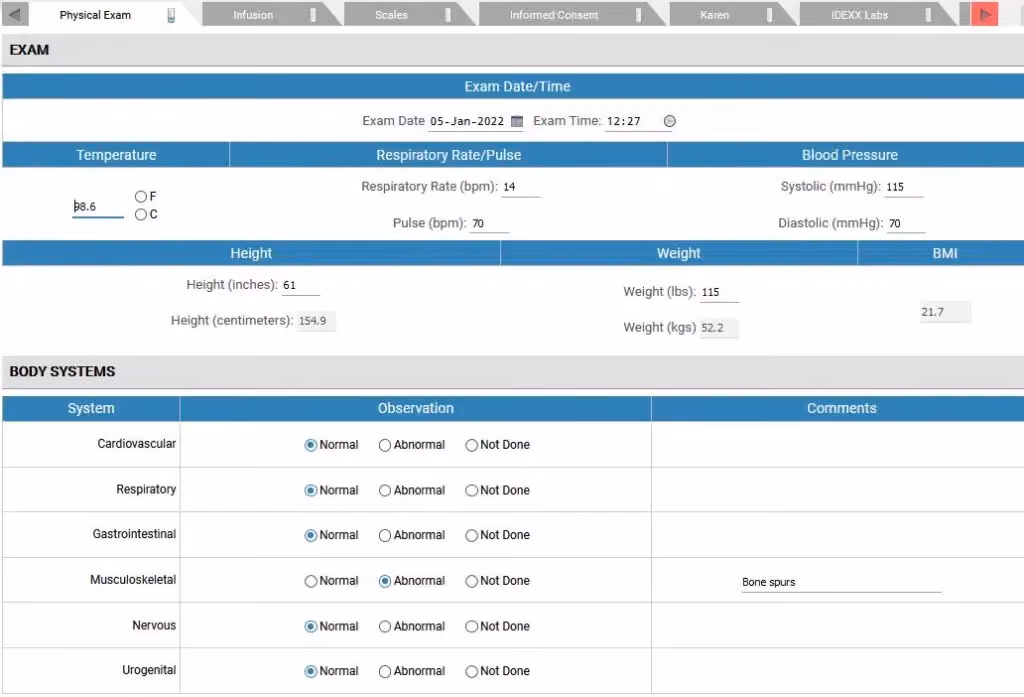Screen dimensions: 1024x697
Task: Edit the Systolic blood pressure field
Action: click(x=904, y=187)
